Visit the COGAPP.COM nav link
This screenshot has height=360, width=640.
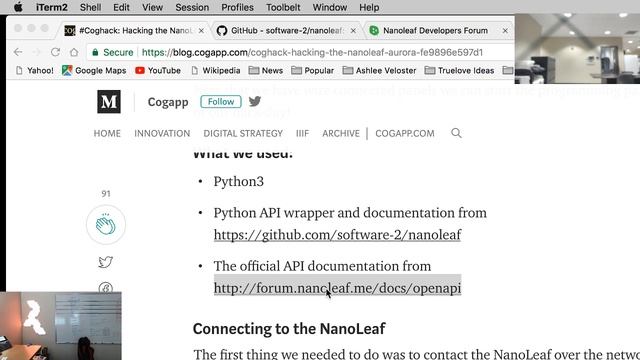[x=404, y=133]
